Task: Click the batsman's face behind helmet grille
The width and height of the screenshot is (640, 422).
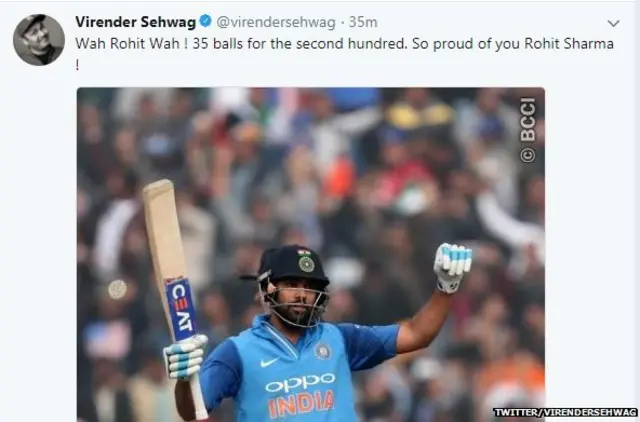Action: (x=297, y=303)
